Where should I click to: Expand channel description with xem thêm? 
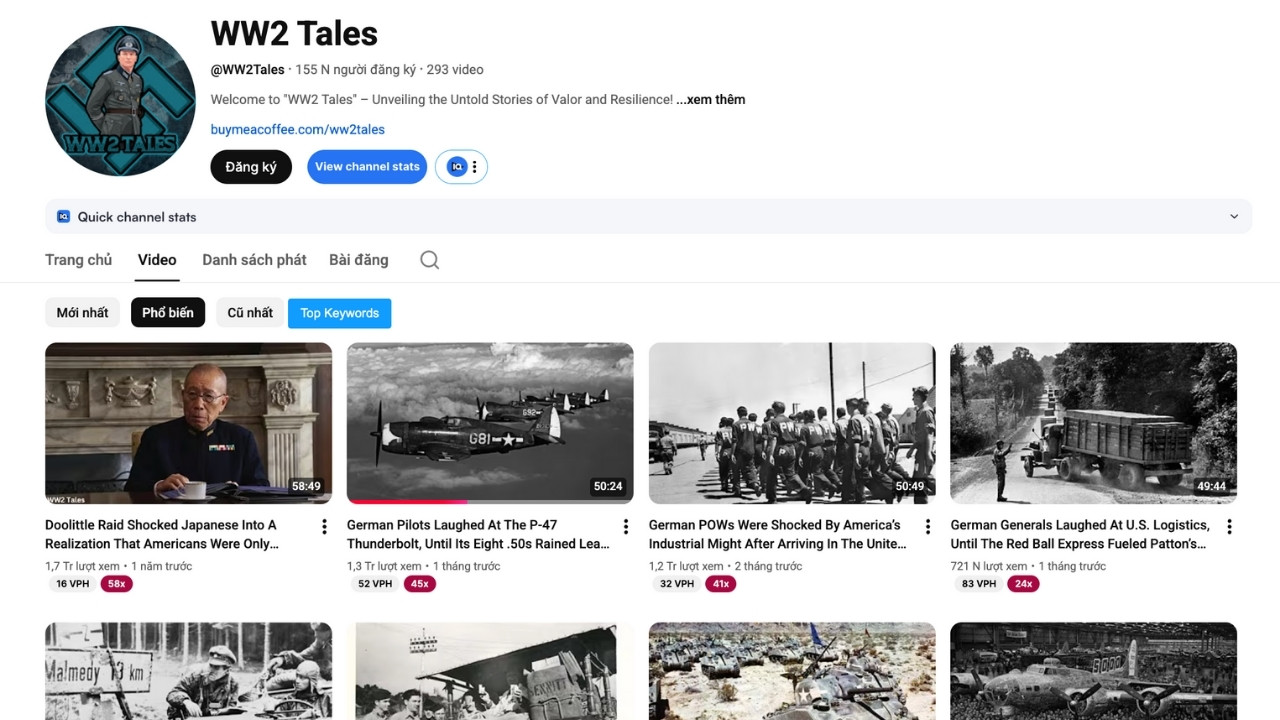click(711, 99)
